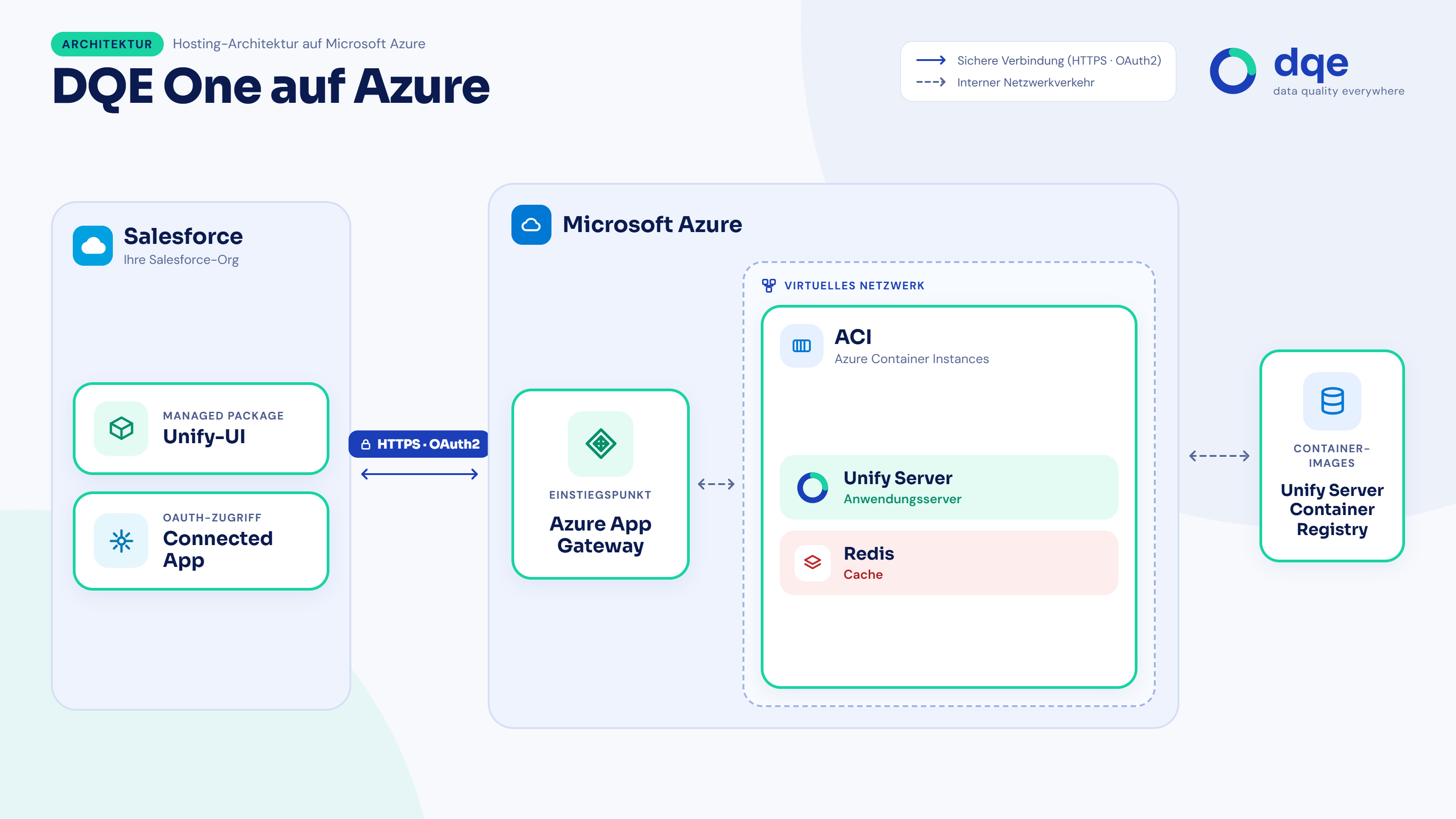Click the Unify-UI package cube icon
This screenshot has height=819, width=1456.
click(x=121, y=428)
